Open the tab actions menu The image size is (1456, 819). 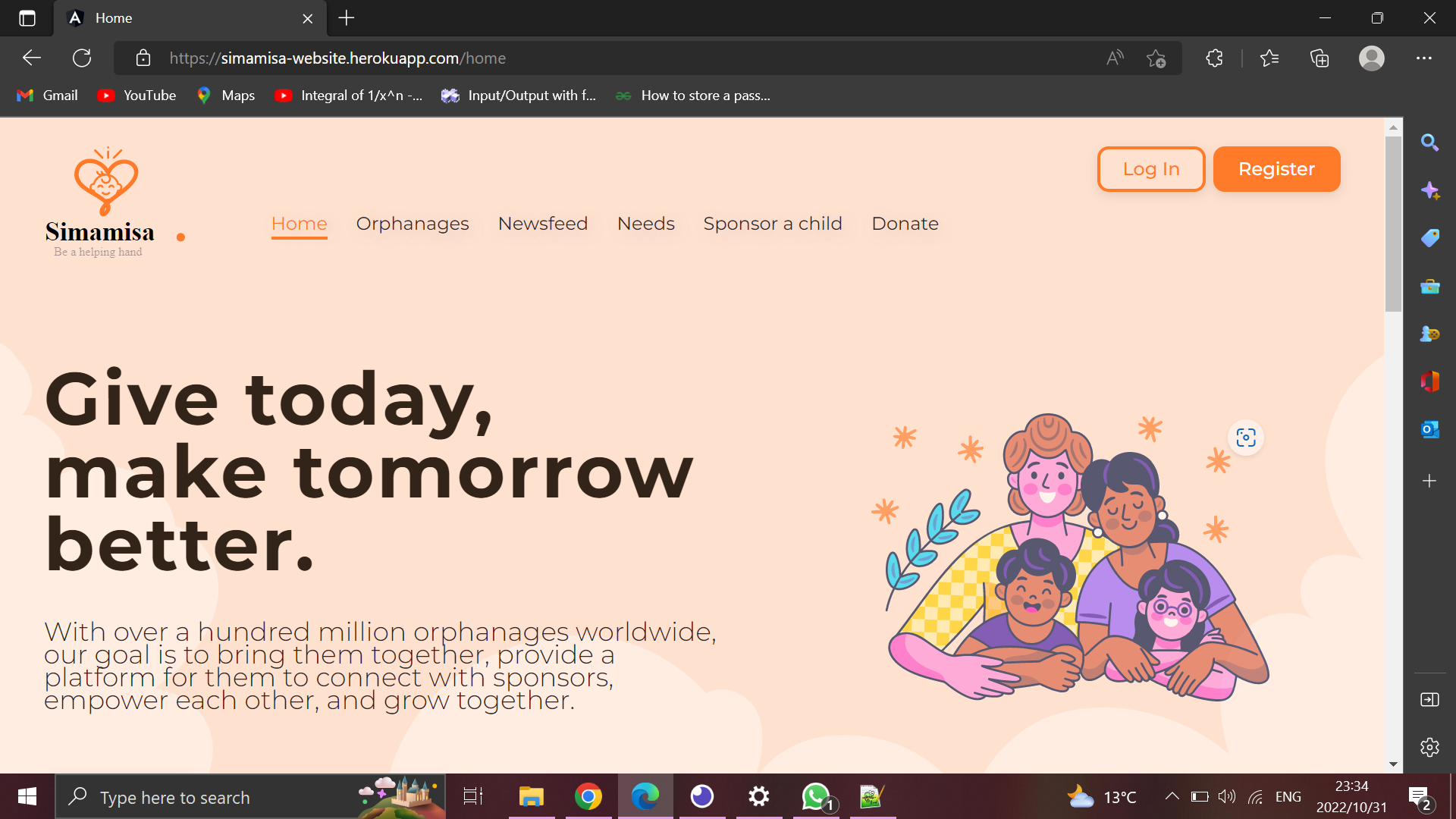pyautogui.click(x=27, y=18)
